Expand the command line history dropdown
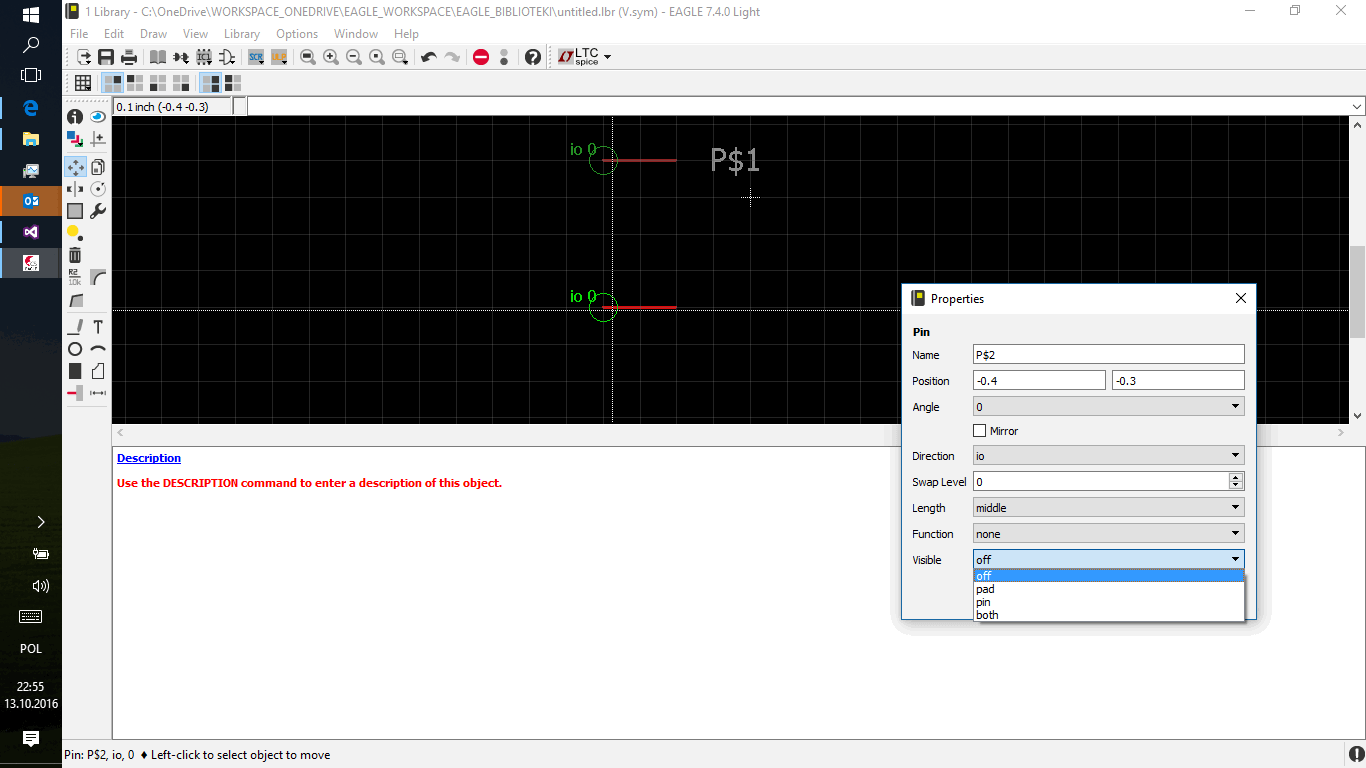The width and height of the screenshot is (1366, 768). 1357,106
